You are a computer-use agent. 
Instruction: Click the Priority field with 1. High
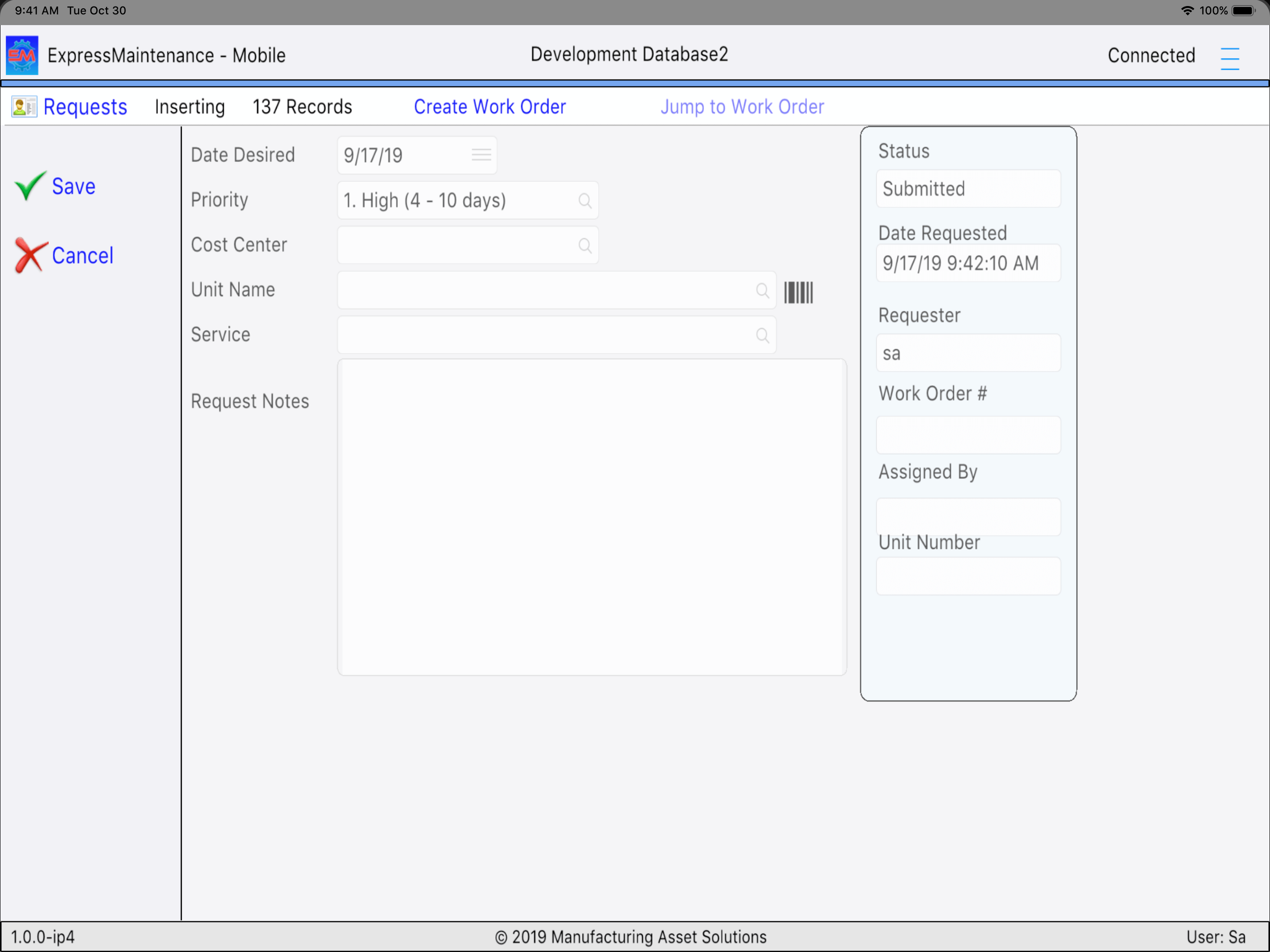tap(468, 200)
